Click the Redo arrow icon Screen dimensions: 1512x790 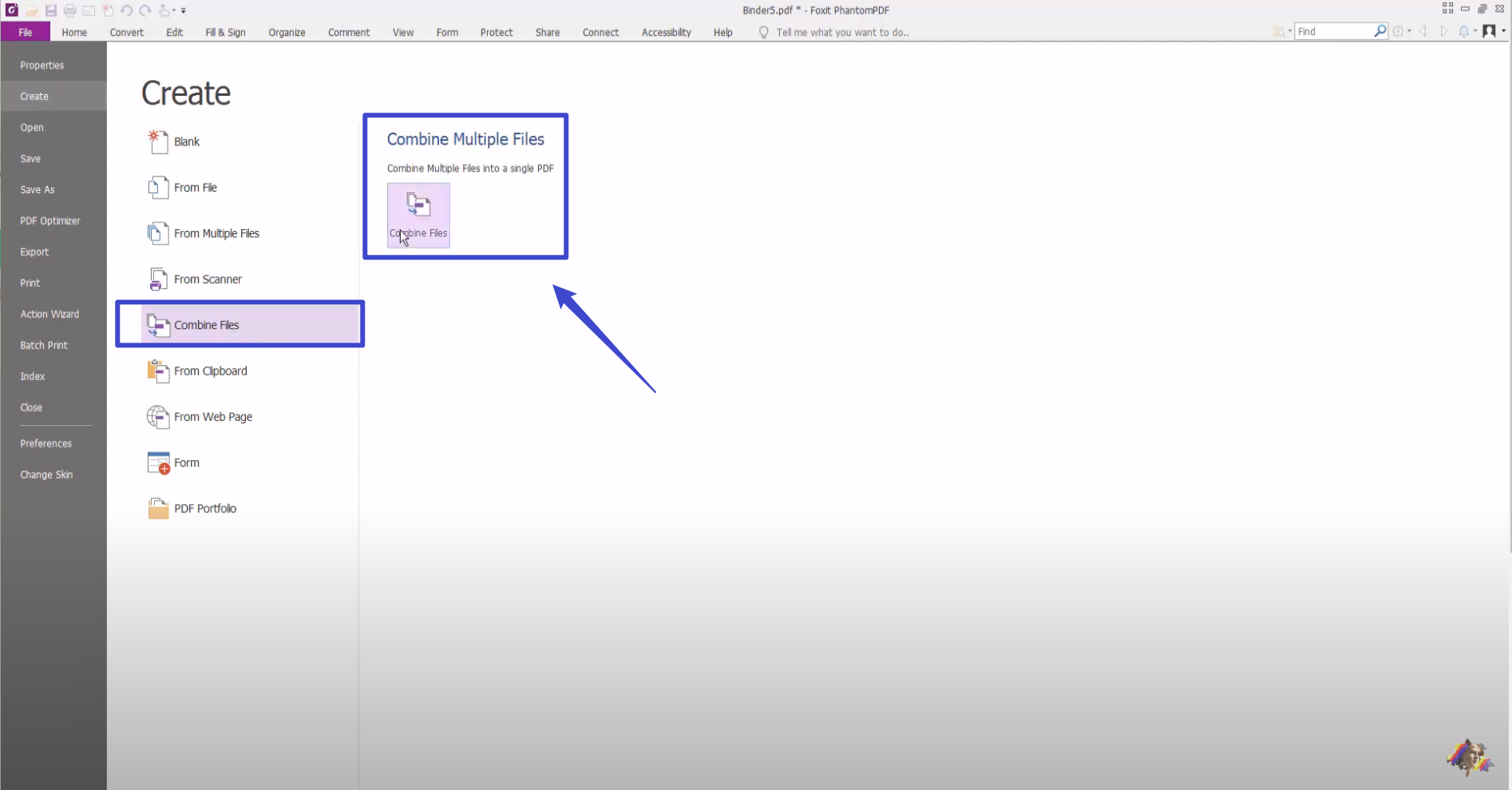coord(145,10)
